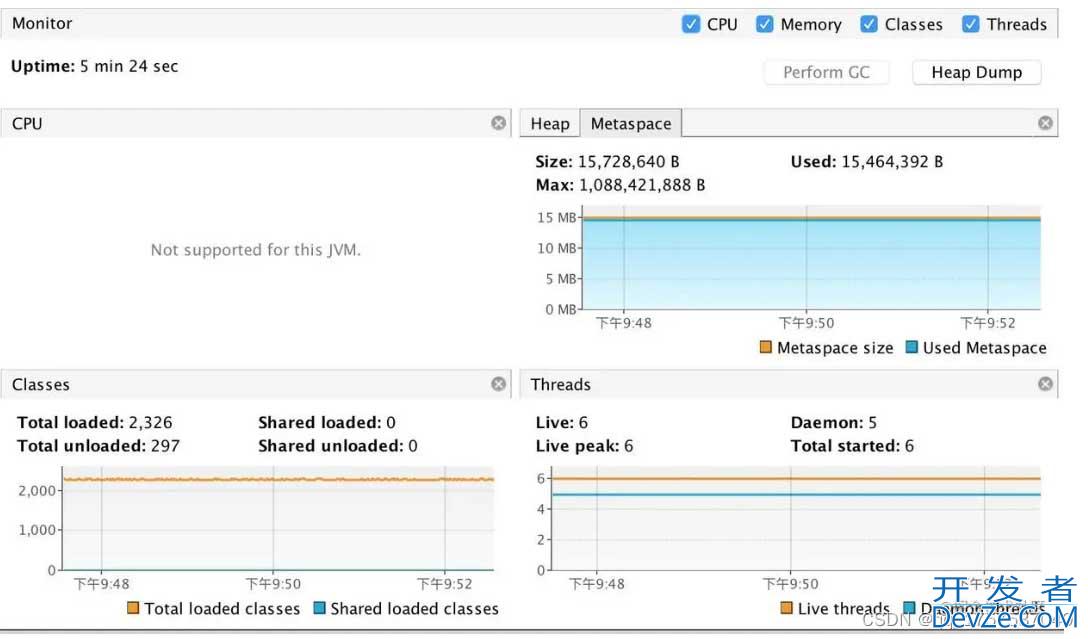The width and height of the screenshot is (1088, 639).
Task: Click 'Not supported for this JVM.' message
Action: [x=256, y=250]
